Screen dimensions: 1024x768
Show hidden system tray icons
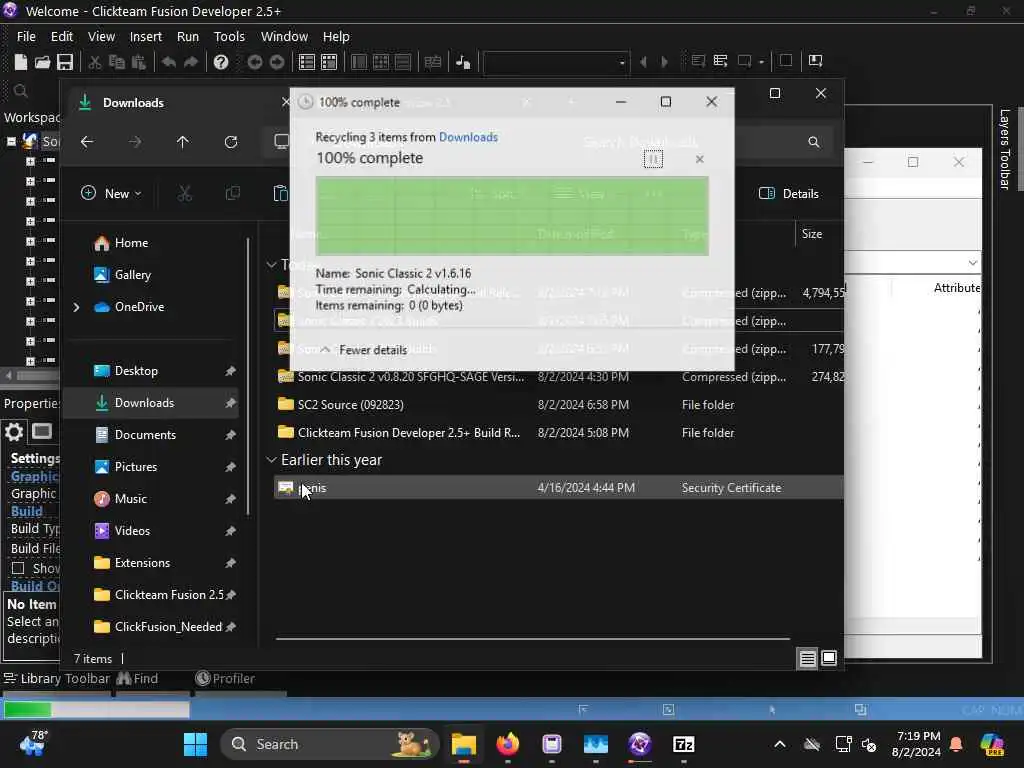tap(780, 744)
